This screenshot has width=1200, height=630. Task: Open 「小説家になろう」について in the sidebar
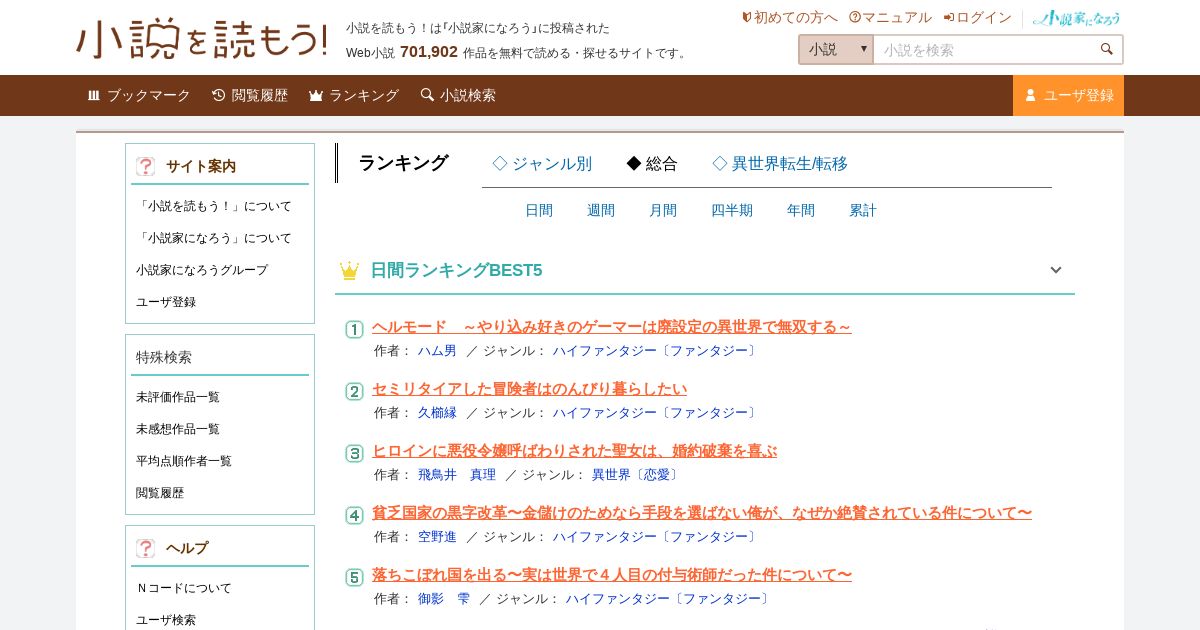(x=214, y=238)
